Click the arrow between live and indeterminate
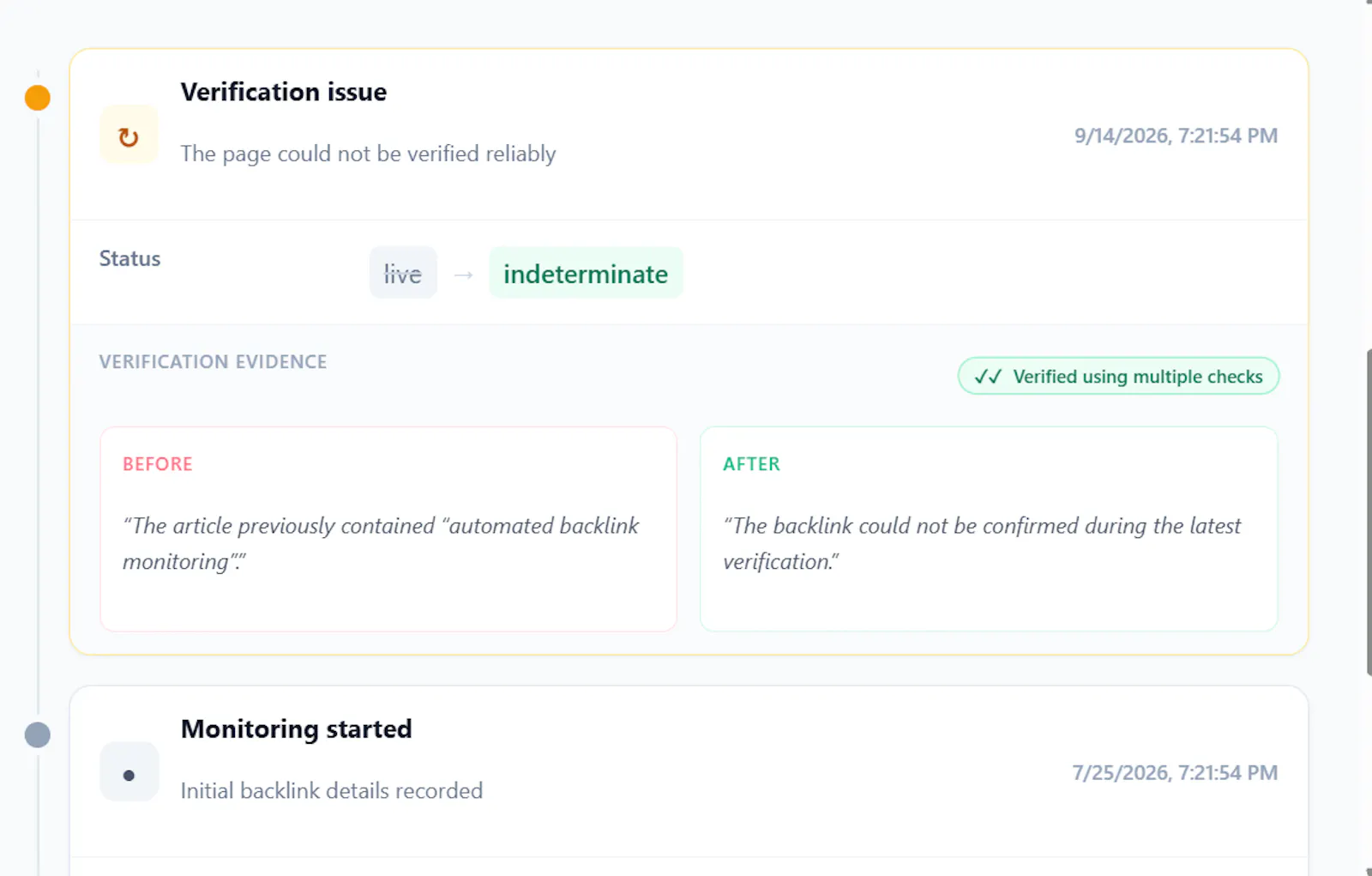1372x876 pixels. (x=464, y=275)
